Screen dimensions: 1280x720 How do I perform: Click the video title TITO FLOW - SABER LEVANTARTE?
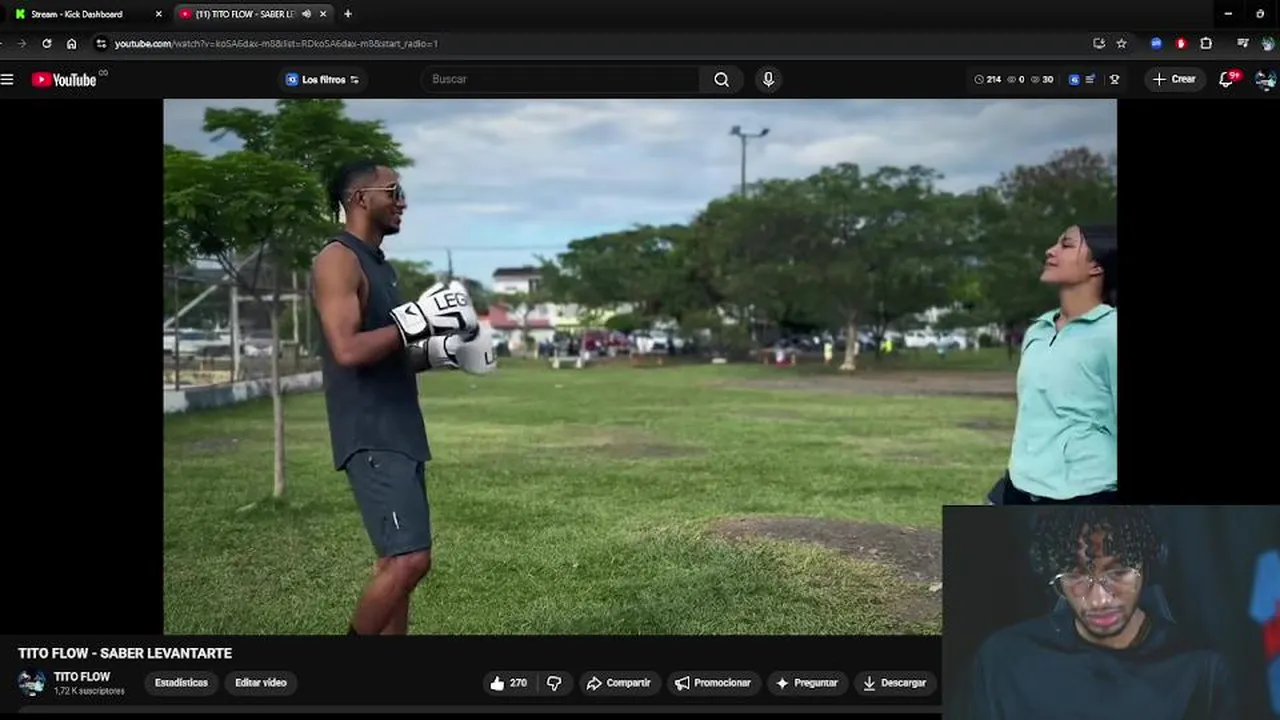pos(125,653)
